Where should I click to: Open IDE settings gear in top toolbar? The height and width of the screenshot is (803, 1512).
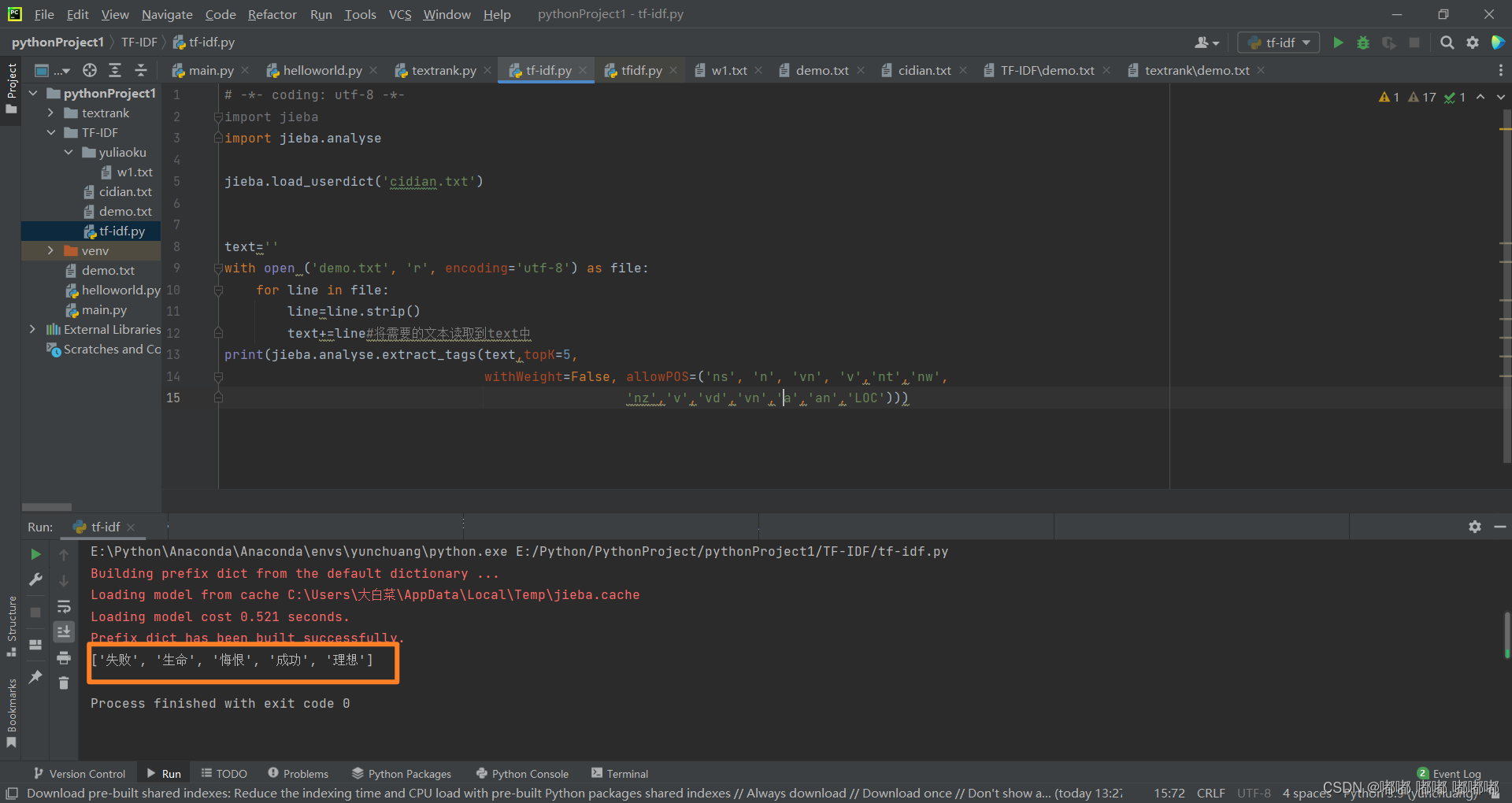tap(1473, 43)
